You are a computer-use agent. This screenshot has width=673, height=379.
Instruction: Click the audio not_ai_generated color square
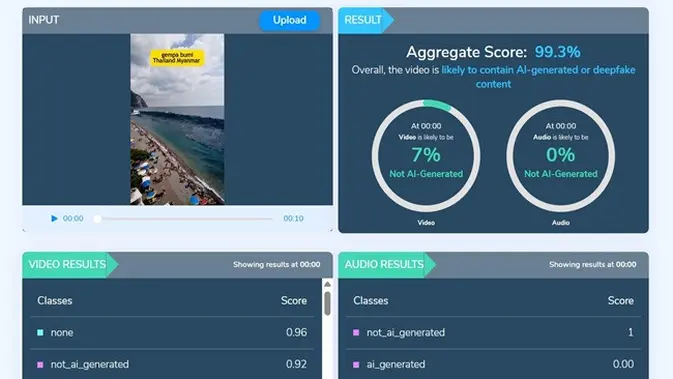coord(356,332)
